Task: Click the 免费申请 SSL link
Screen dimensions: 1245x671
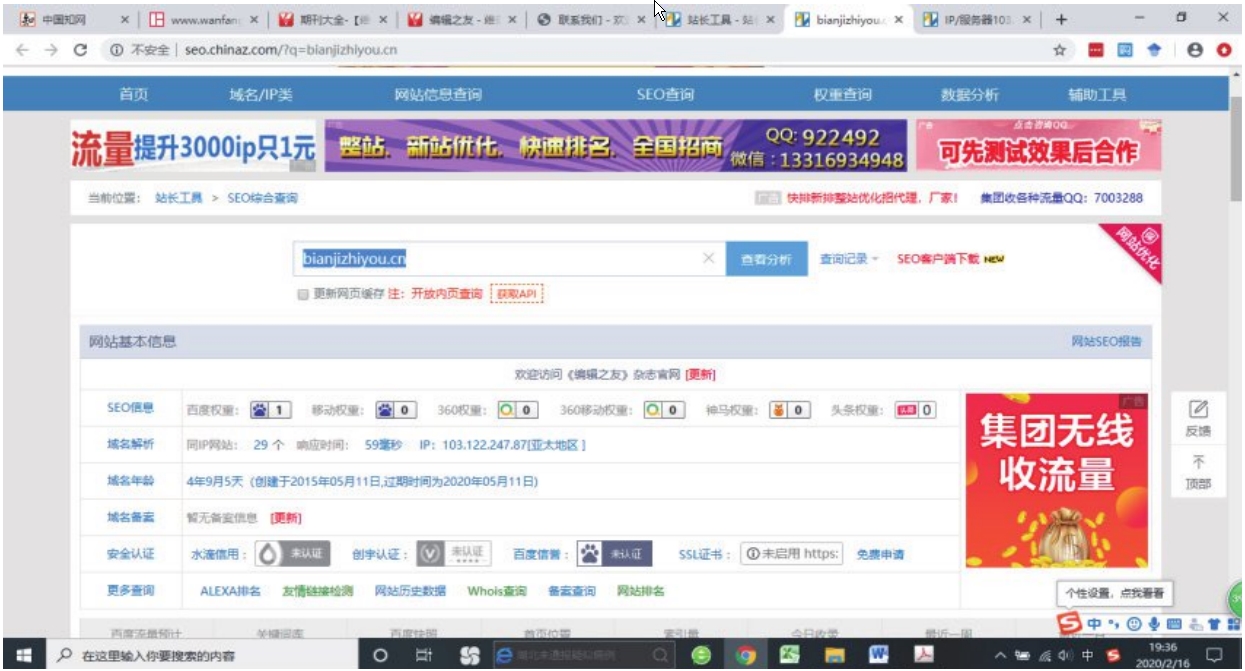Action: (881, 554)
